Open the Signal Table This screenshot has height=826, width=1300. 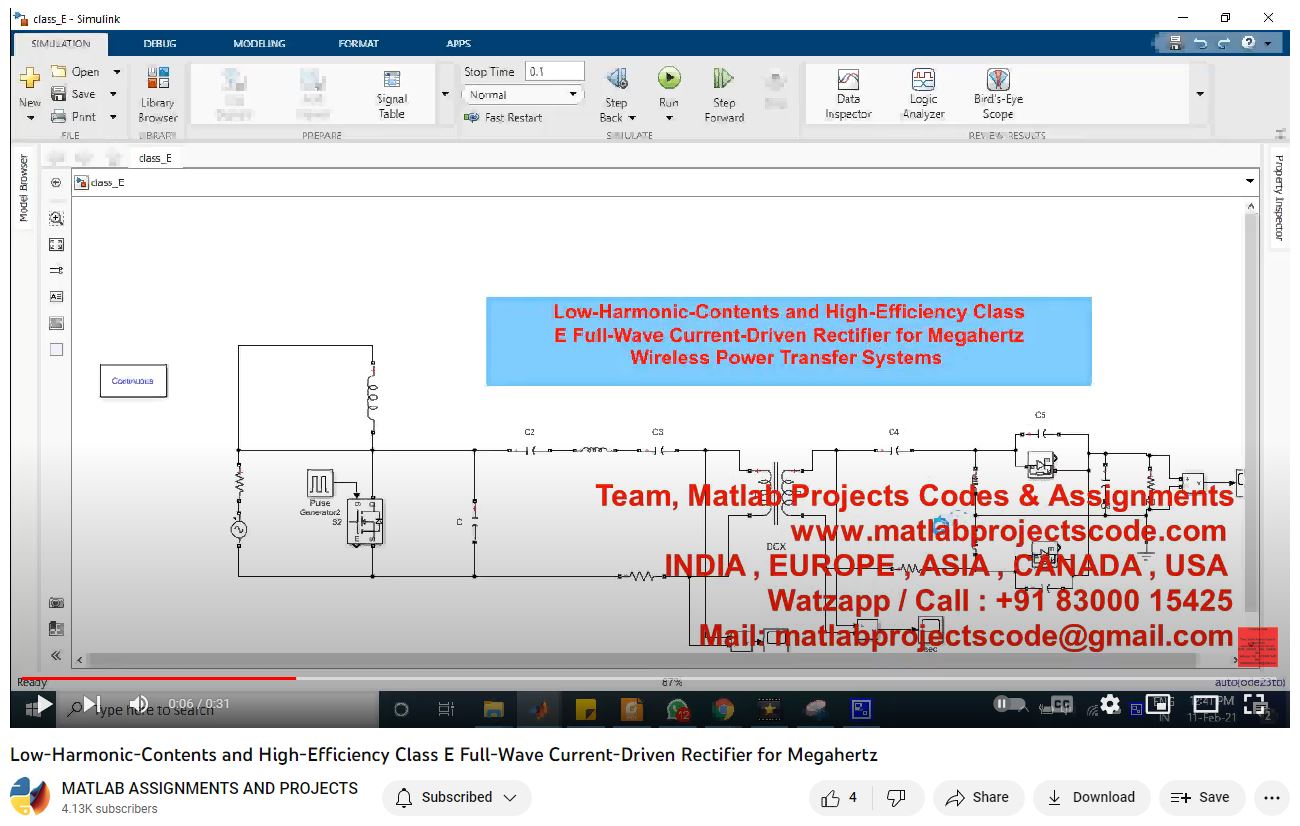tap(392, 93)
